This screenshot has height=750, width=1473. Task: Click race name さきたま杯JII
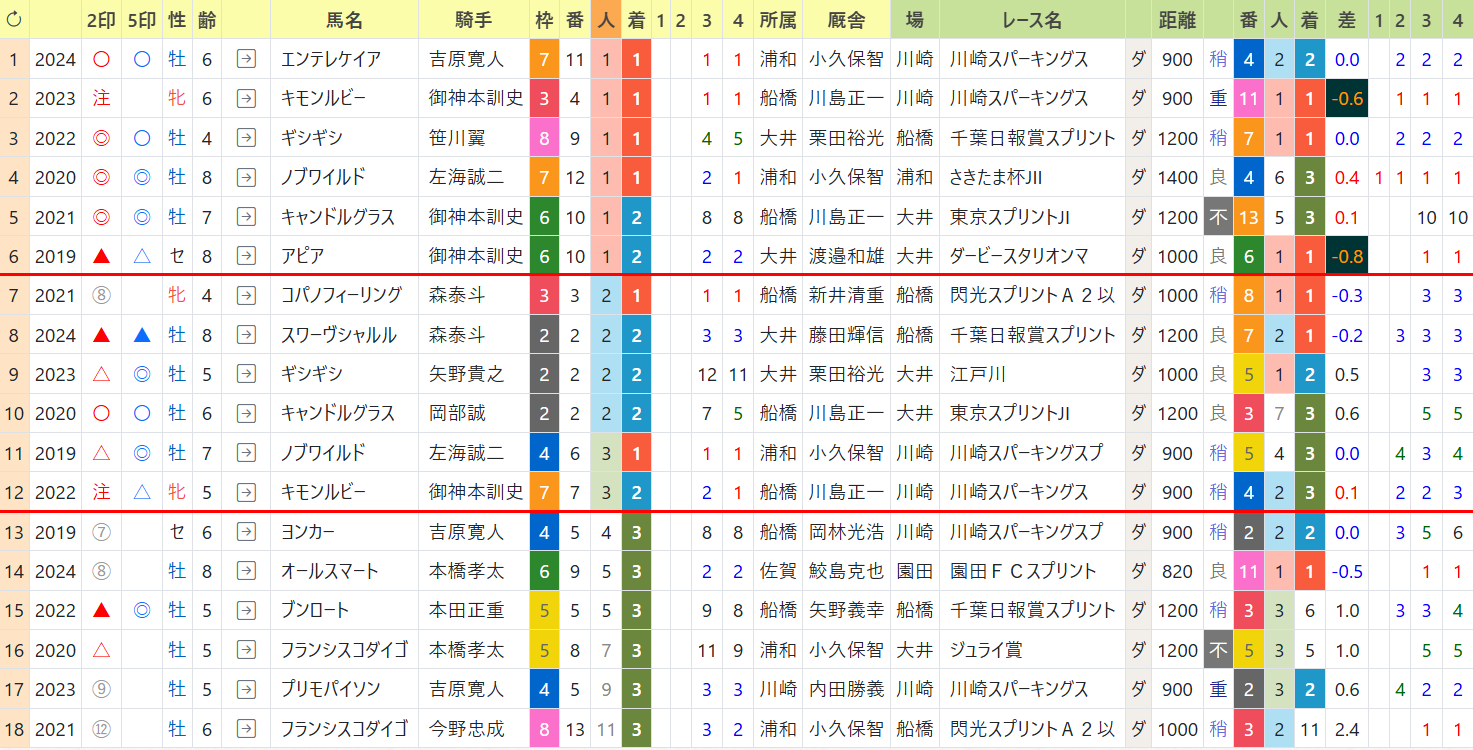(x=996, y=177)
